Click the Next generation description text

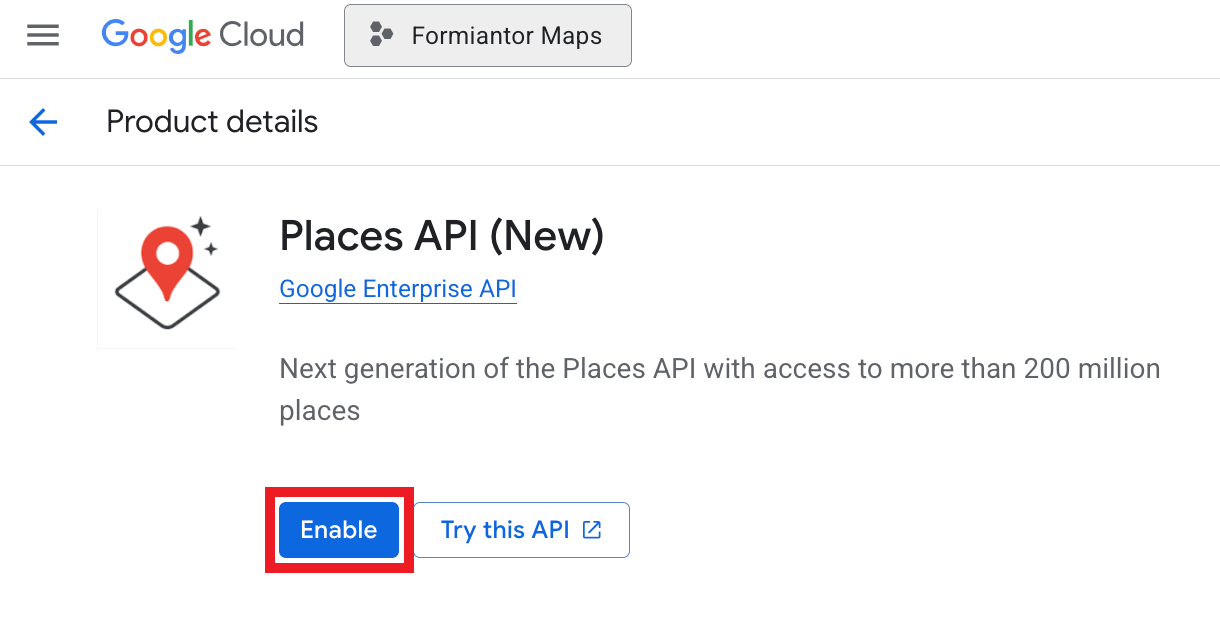[720, 389]
